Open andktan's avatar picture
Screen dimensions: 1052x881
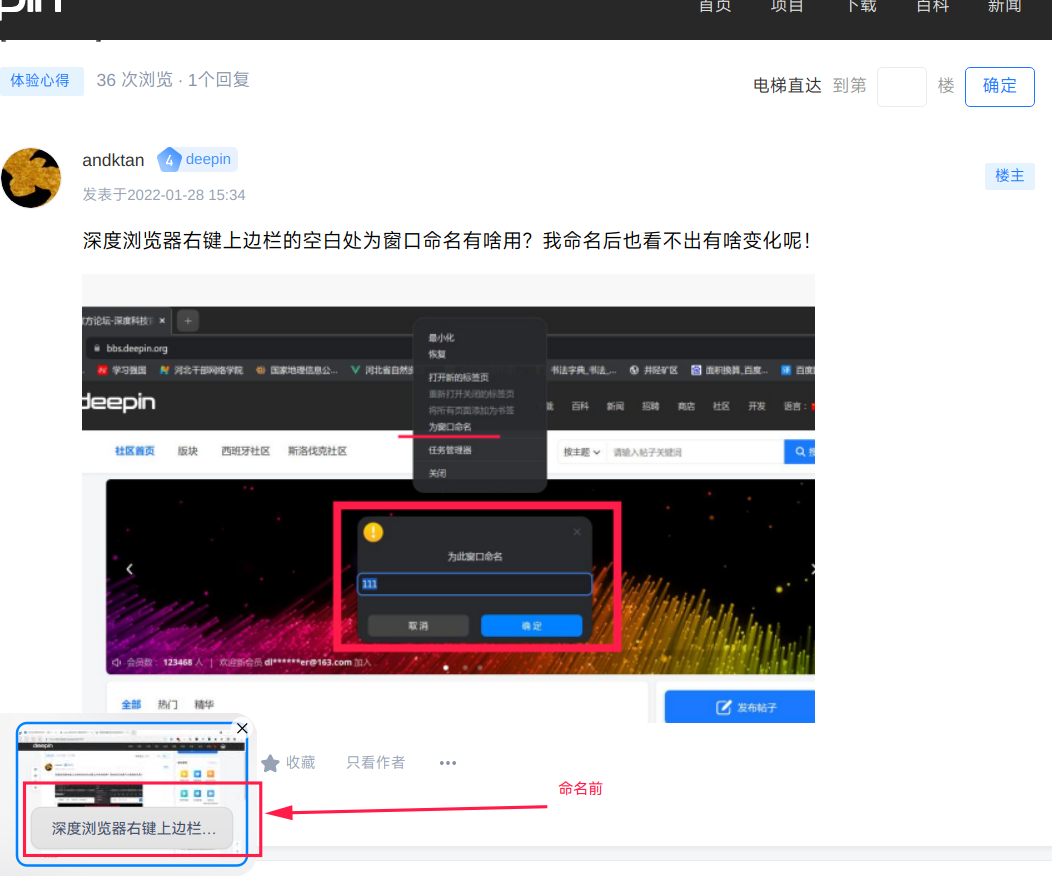click(x=31, y=178)
